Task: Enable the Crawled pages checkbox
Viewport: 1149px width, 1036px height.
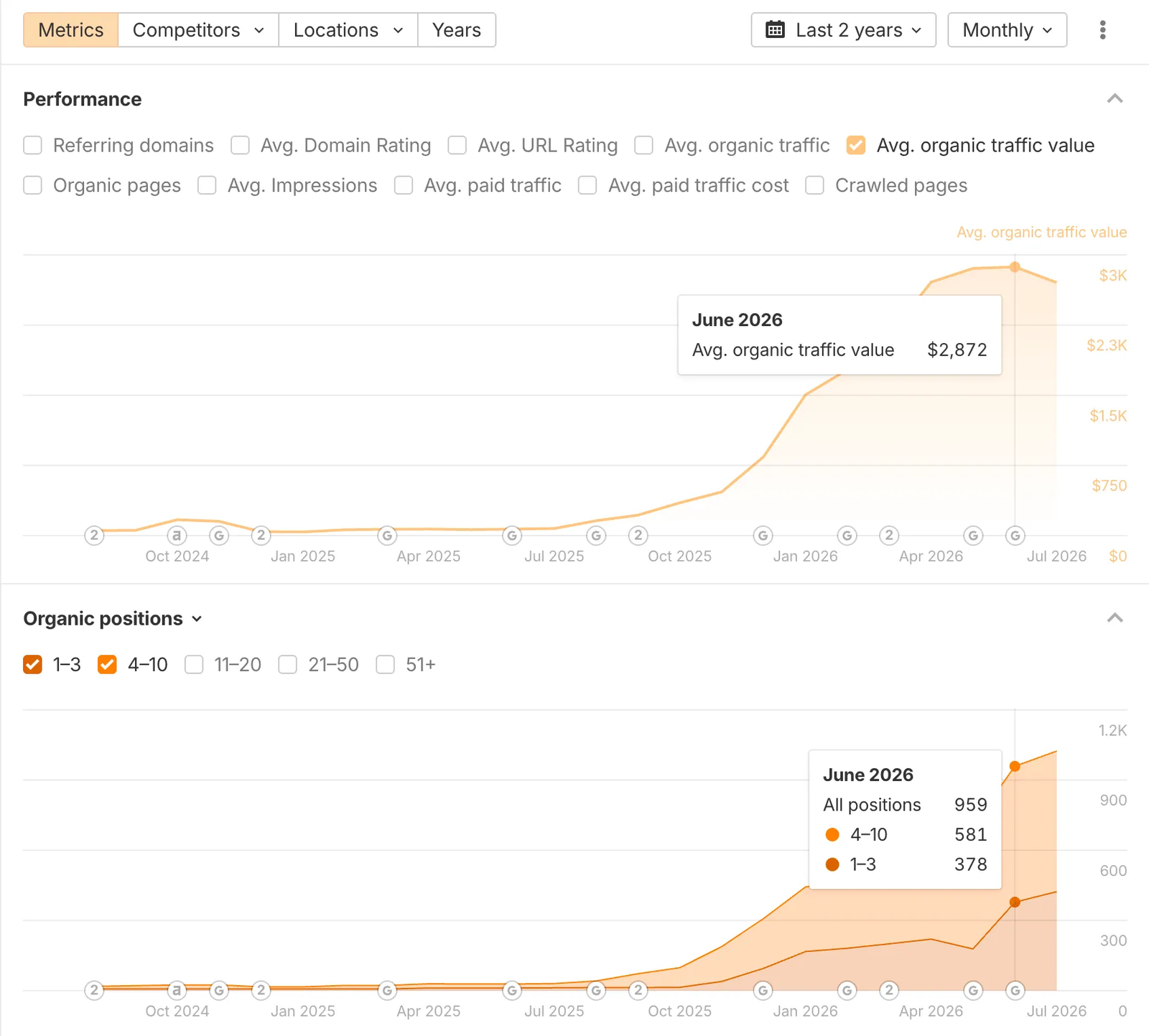Action: (x=814, y=185)
